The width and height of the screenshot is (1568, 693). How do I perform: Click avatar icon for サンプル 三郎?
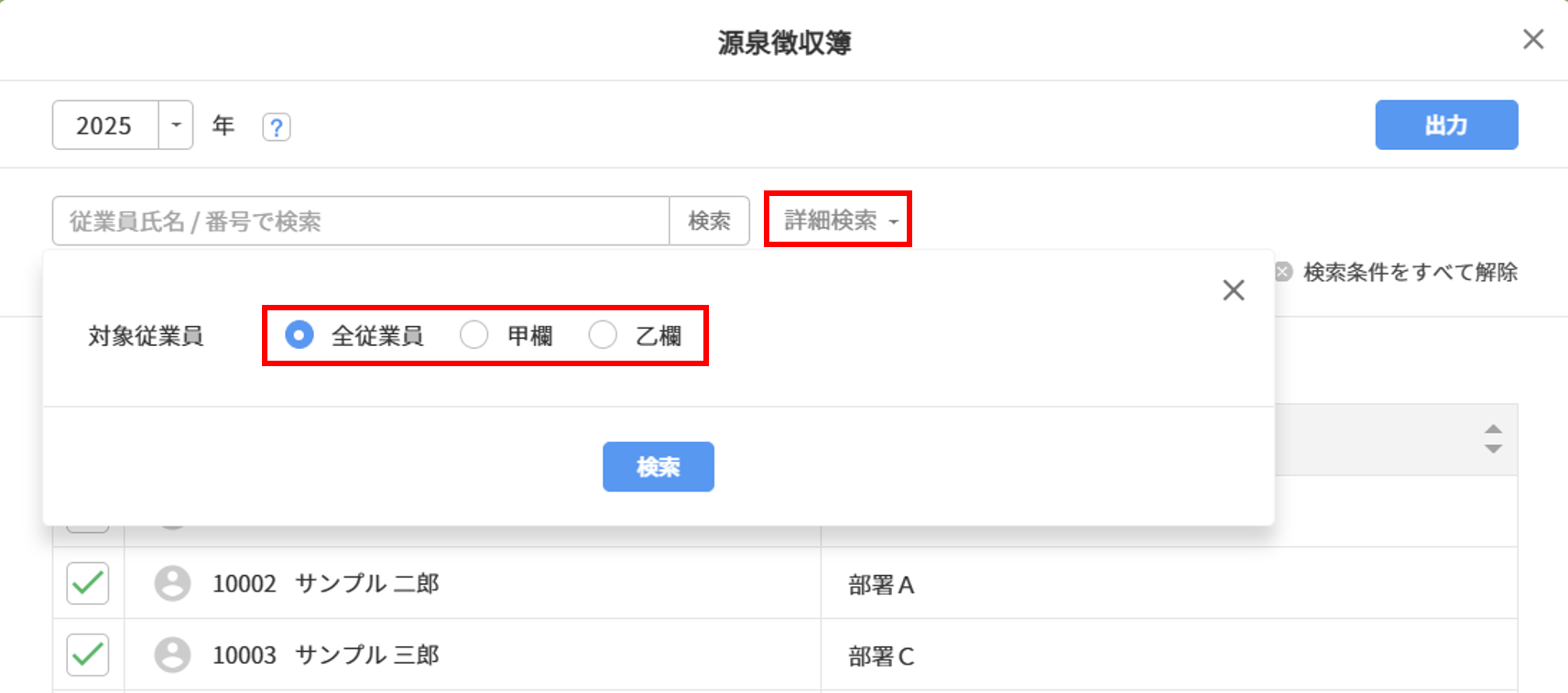click(x=172, y=655)
